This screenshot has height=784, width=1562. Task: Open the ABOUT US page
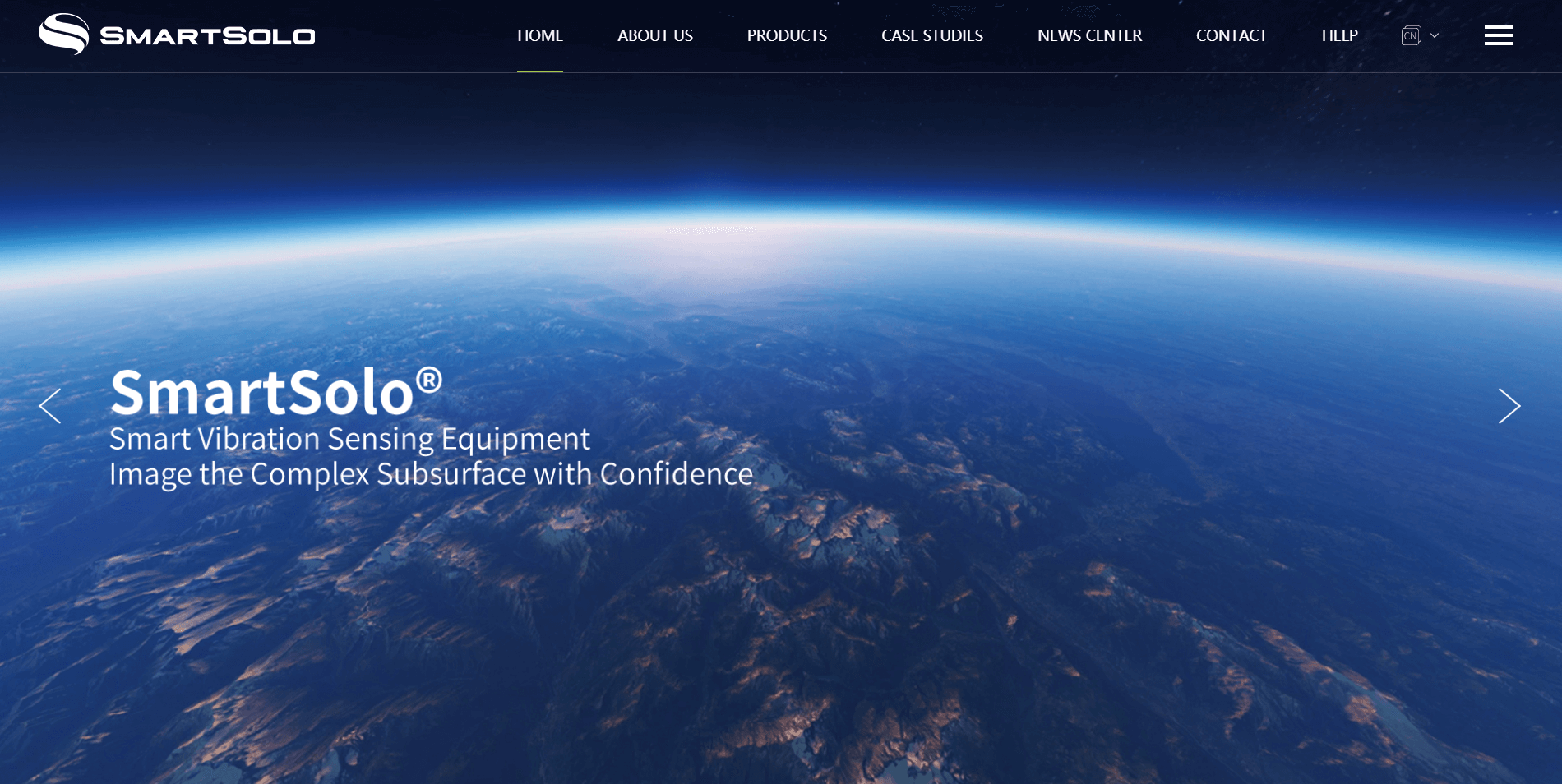tap(654, 35)
